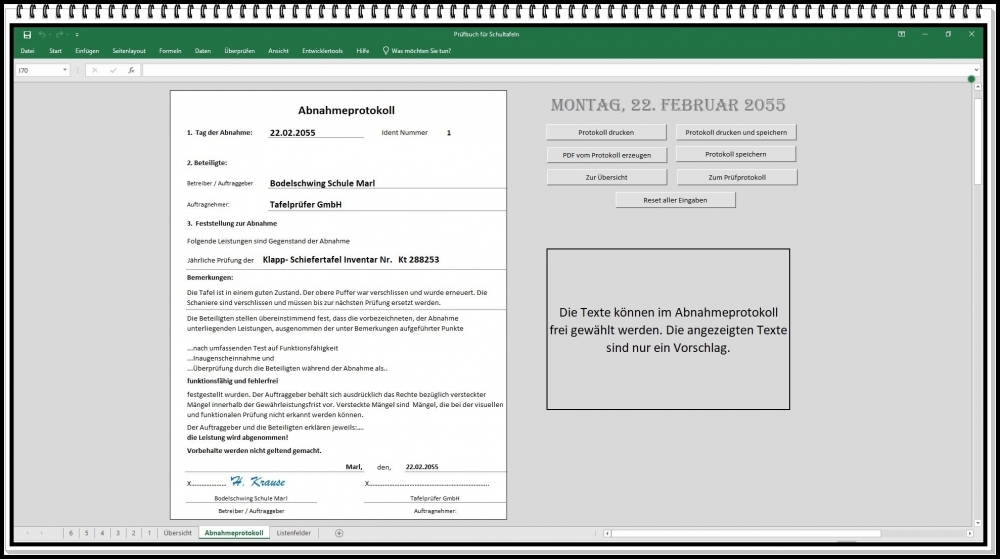
Task: Switch to the Listenfelder sheet tab
Action: 294,533
